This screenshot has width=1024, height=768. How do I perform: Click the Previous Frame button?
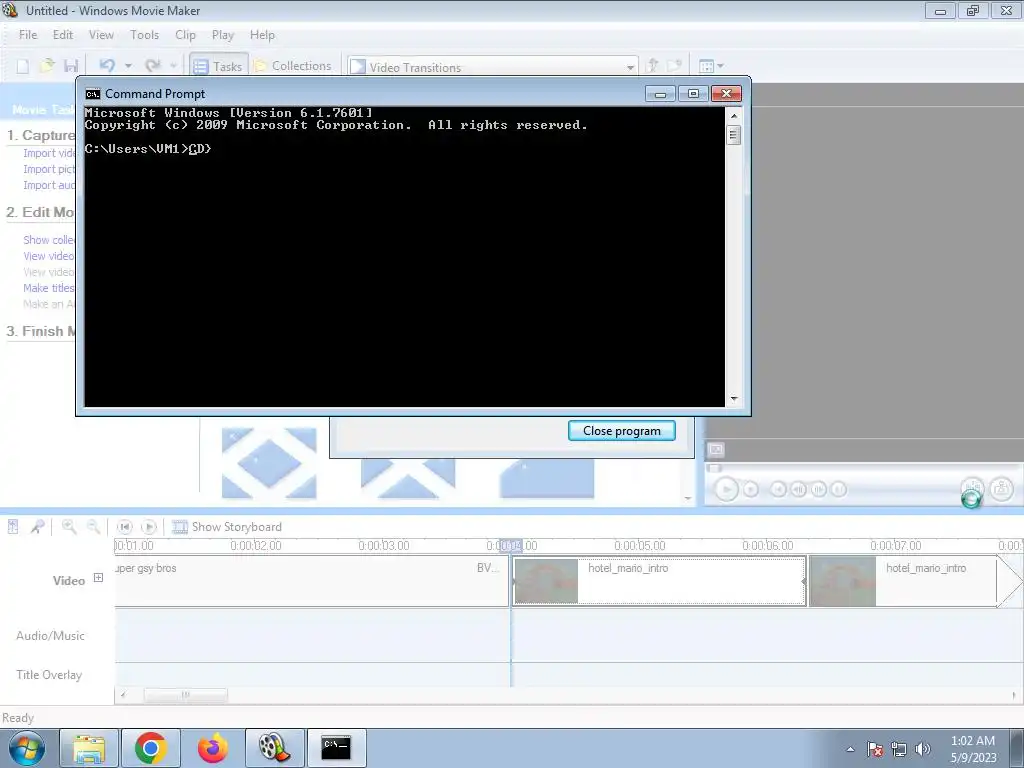point(798,489)
